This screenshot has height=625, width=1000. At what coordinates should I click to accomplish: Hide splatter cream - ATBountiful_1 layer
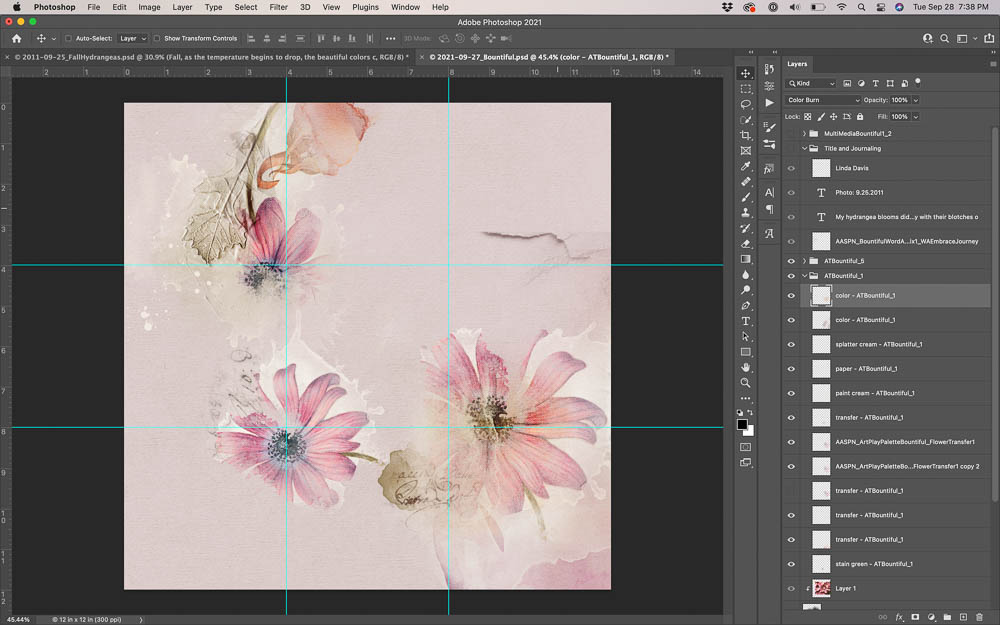tap(791, 344)
